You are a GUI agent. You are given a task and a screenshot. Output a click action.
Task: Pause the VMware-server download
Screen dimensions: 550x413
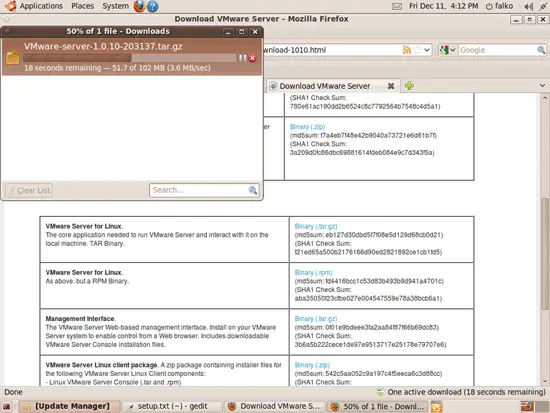(x=242, y=58)
